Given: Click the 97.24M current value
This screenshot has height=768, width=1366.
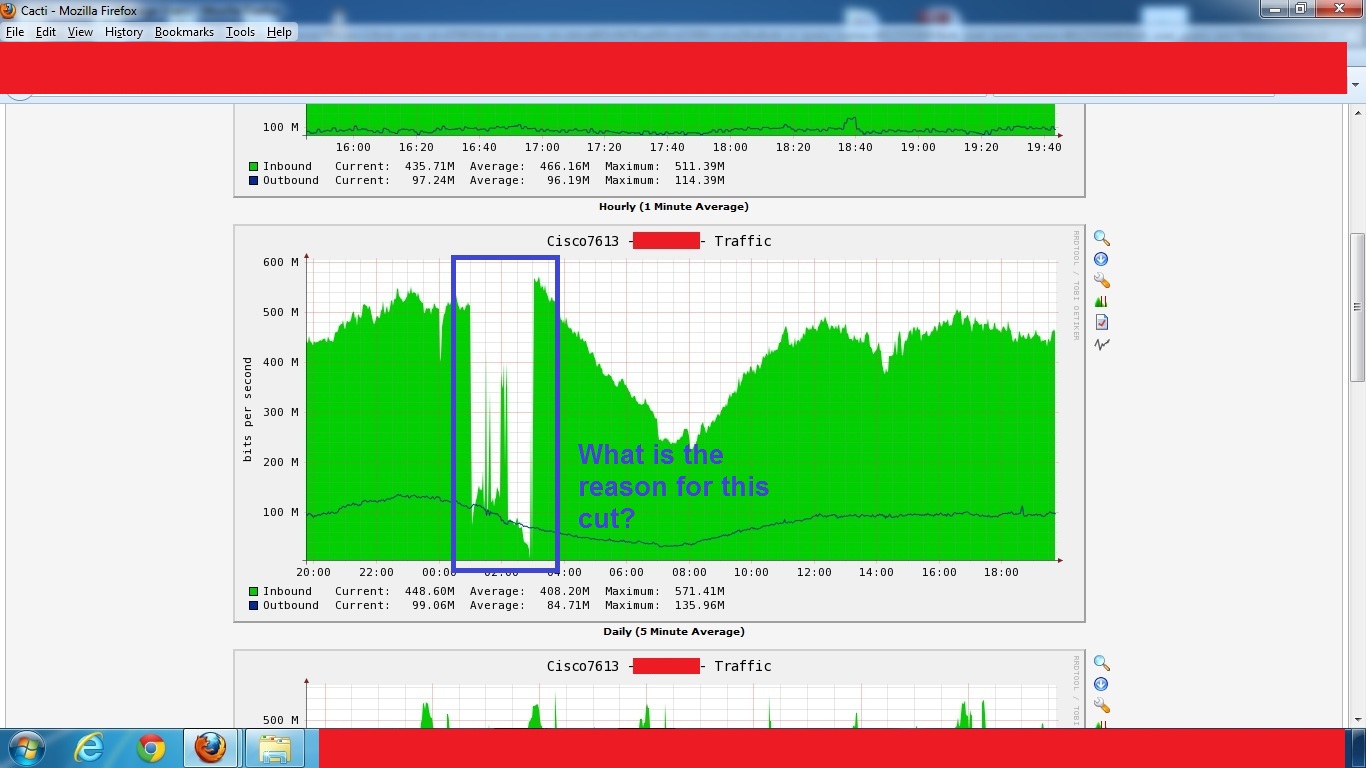Looking at the screenshot, I should point(431,180).
